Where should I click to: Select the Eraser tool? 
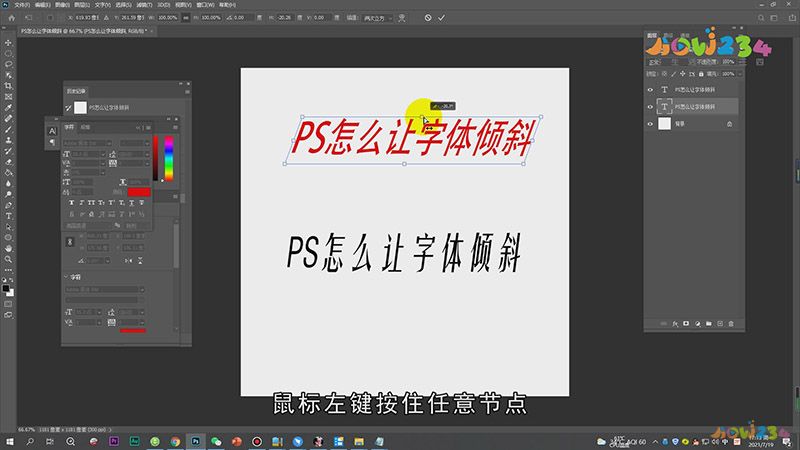pyautogui.click(x=8, y=162)
